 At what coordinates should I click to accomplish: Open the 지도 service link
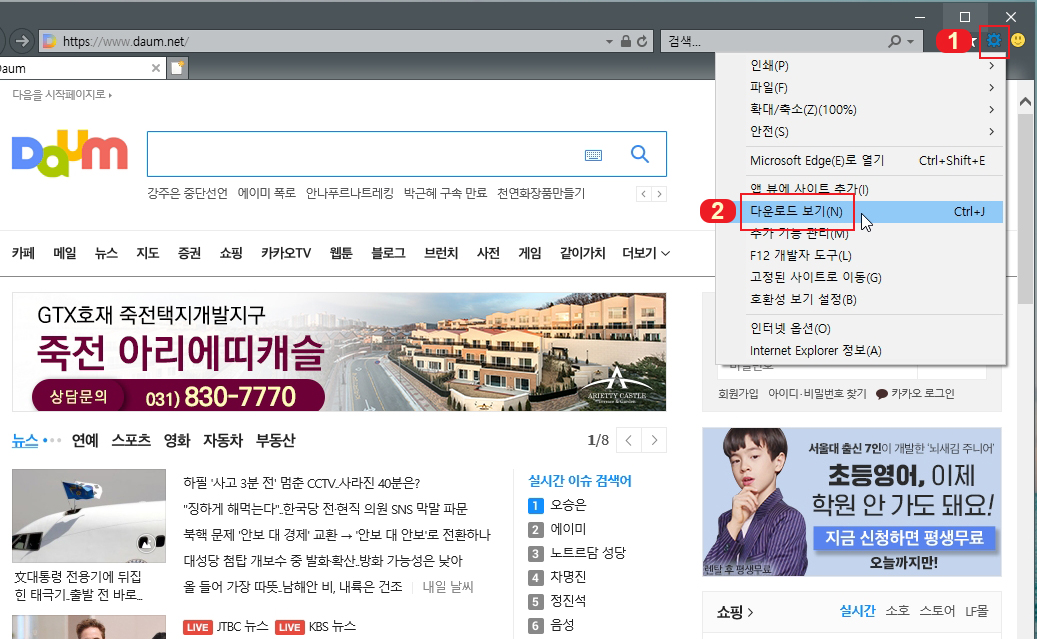click(147, 253)
